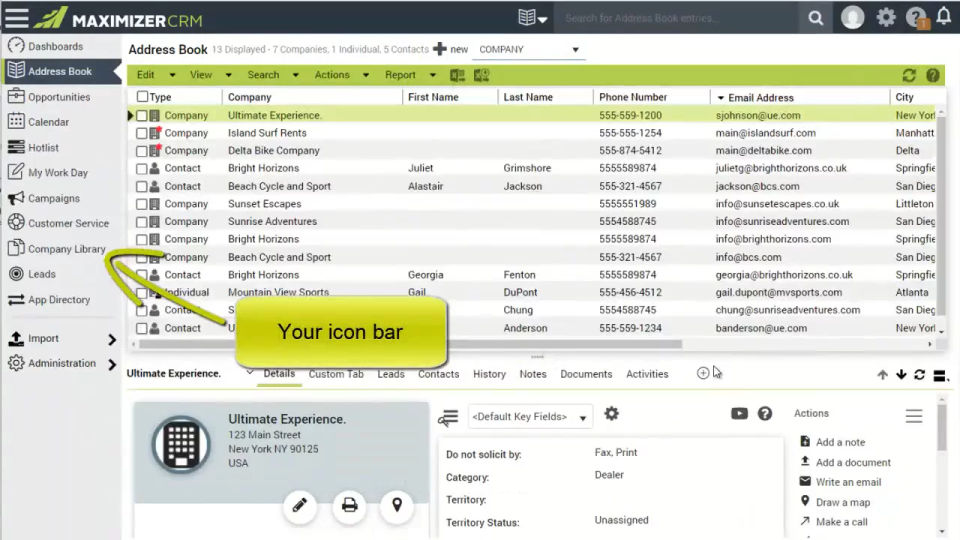Click Write an email action
Screen dimensions: 960x540
(x=841, y=482)
